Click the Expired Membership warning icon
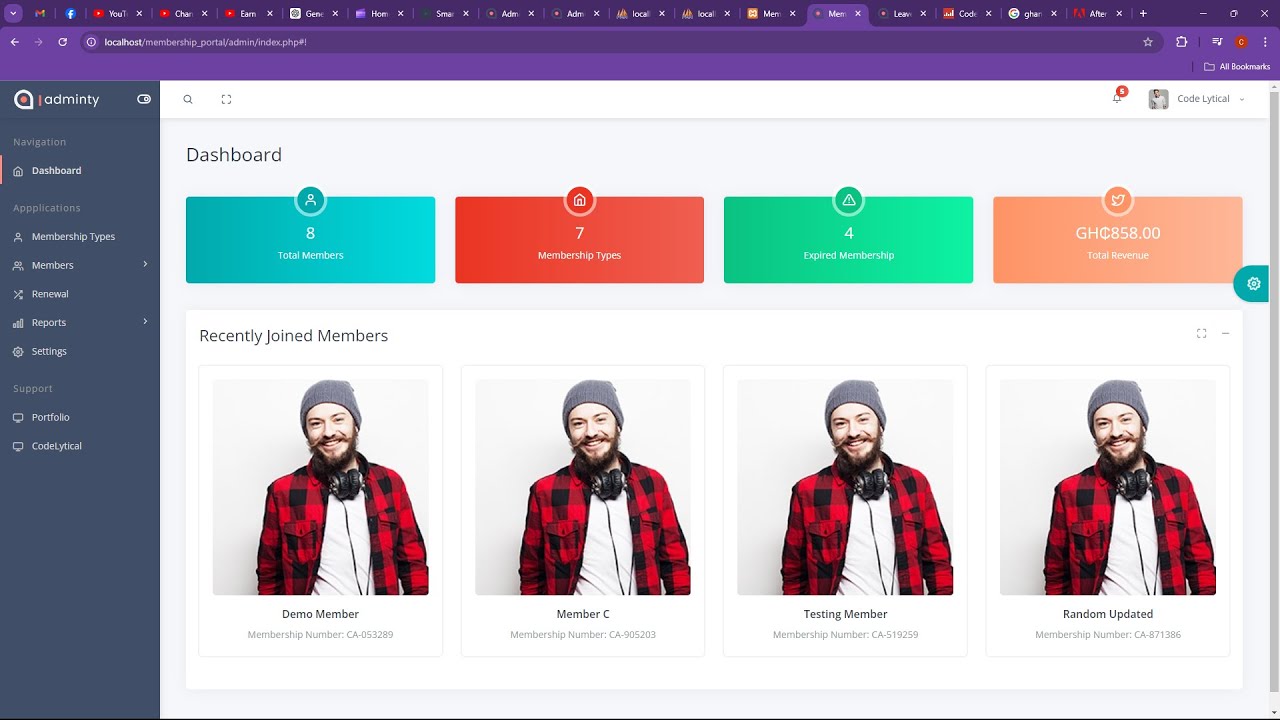The width and height of the screenshot is (1280, 720). click(x=848, y=200)
